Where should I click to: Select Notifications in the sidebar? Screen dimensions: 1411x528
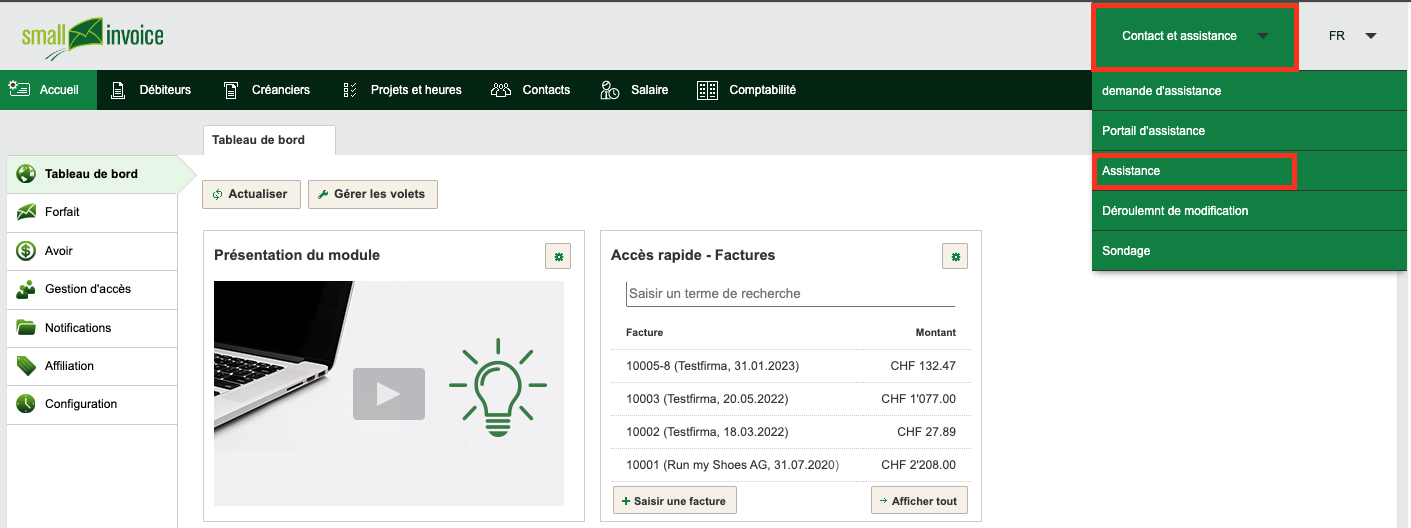click(x=92, y=328)
